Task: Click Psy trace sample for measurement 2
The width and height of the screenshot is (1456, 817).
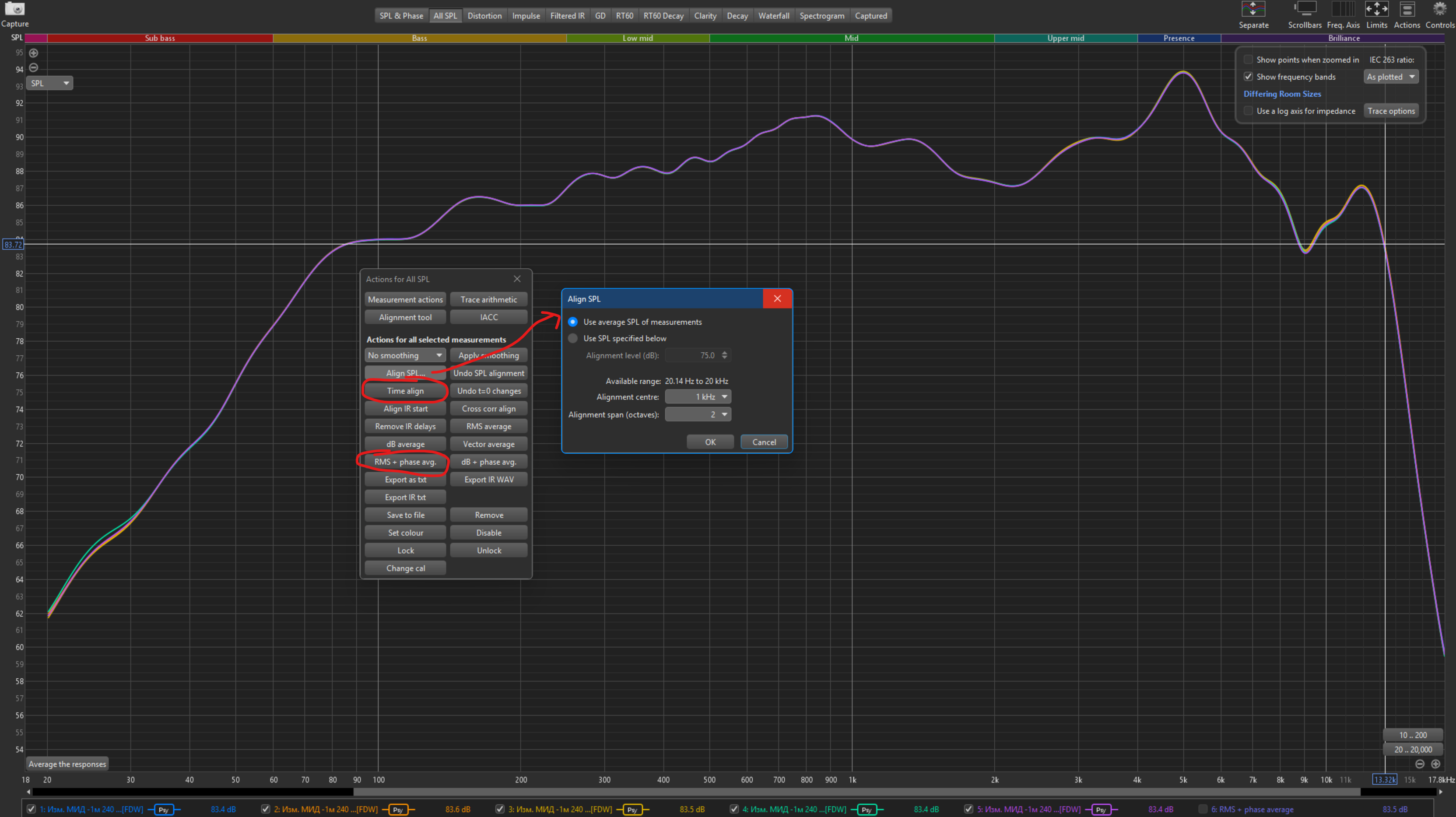Action: coord(399,810)
